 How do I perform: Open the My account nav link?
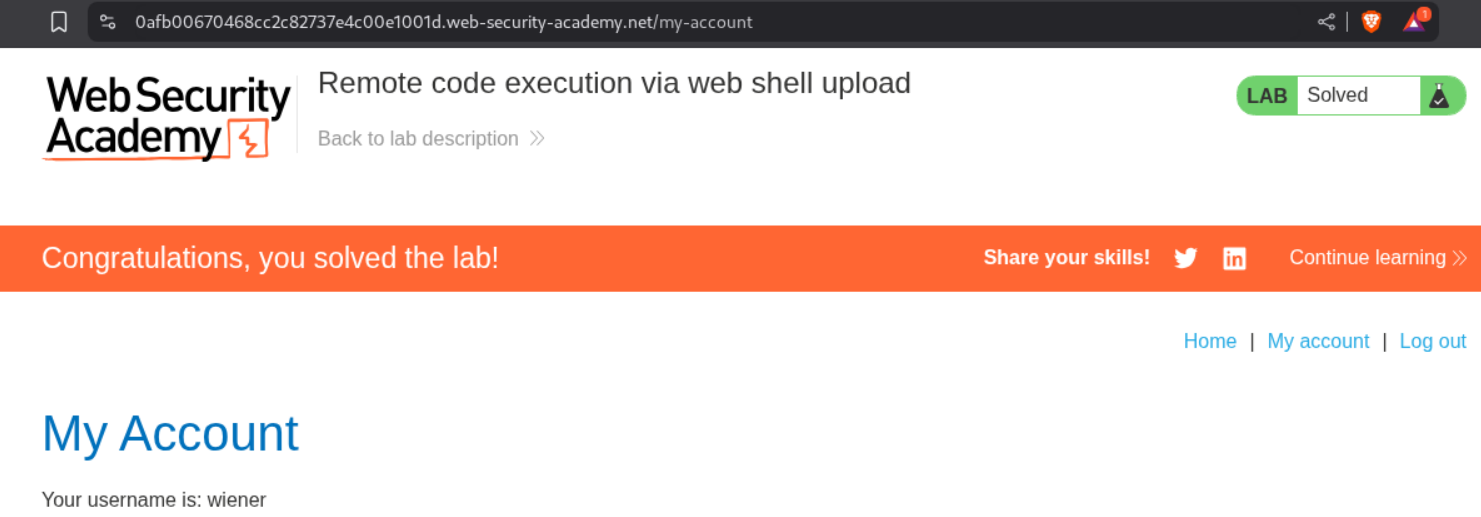1318,341
